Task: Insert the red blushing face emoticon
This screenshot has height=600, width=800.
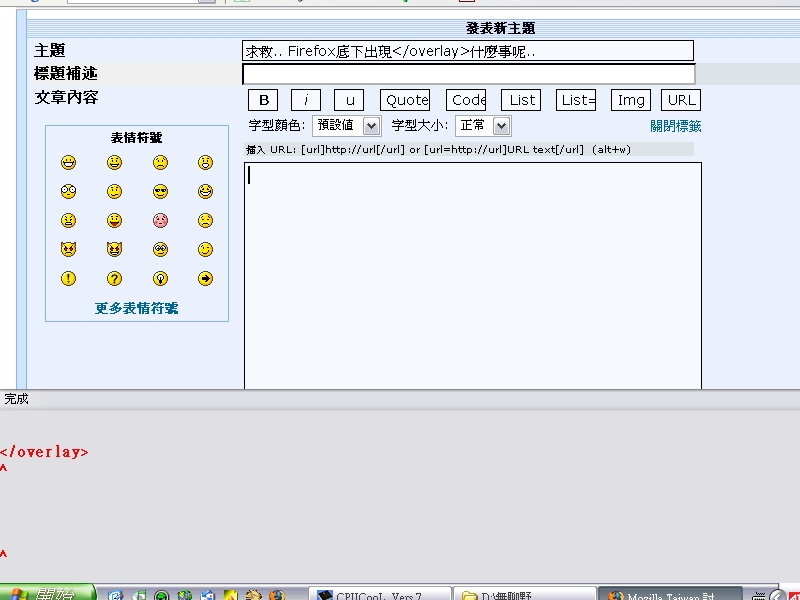Action: [160, 221]
